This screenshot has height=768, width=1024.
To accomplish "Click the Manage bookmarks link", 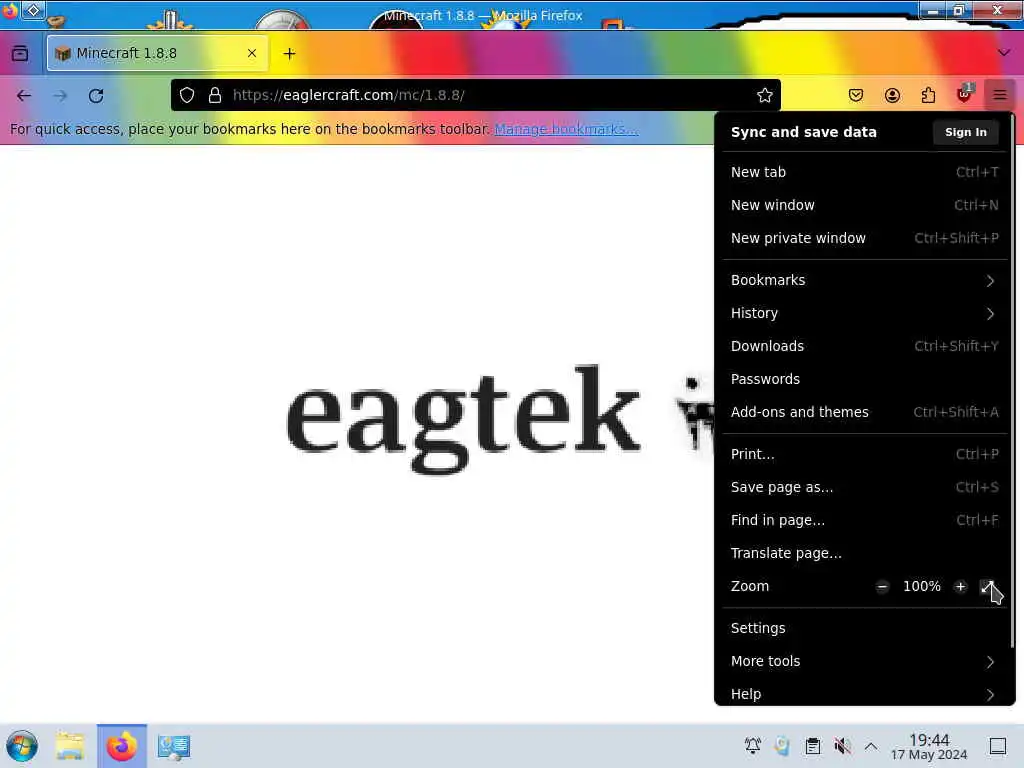I will (566, 129).
